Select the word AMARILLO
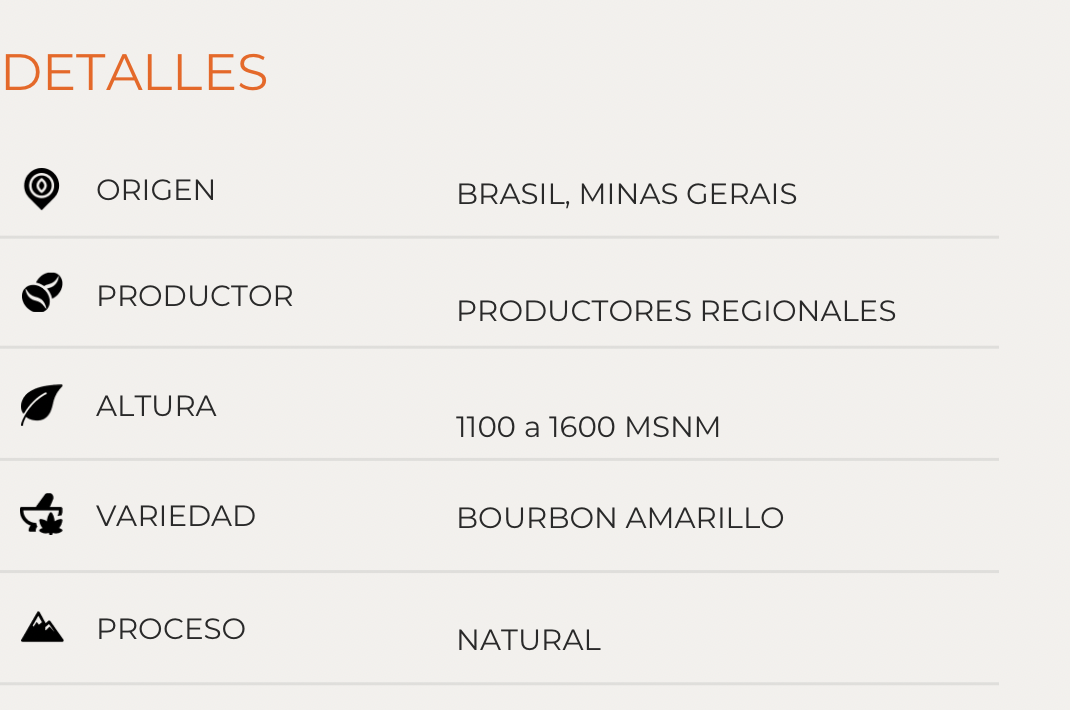The image size is (1070, 710). (x=705, y=518)
